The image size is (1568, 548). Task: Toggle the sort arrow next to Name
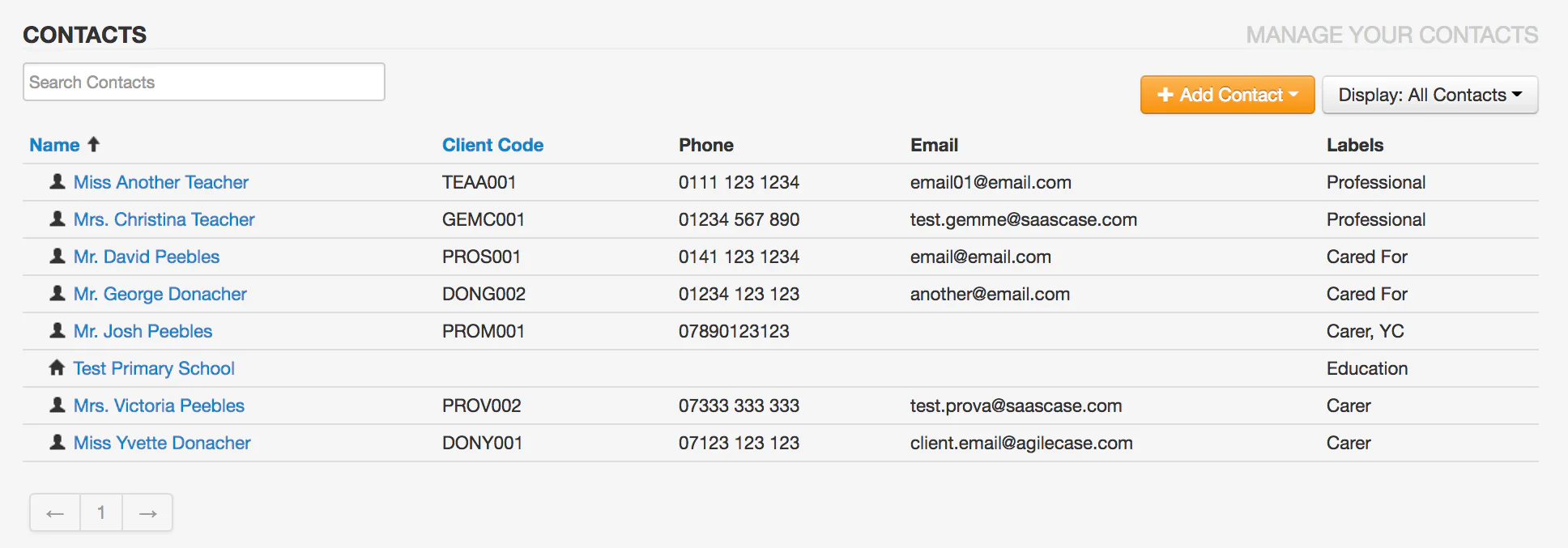click(x=94, y=144)
